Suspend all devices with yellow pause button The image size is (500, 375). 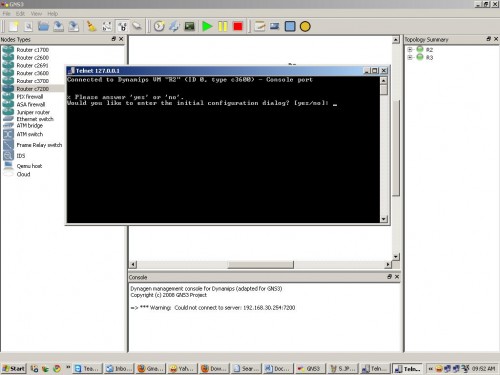(x=223, y=26)
